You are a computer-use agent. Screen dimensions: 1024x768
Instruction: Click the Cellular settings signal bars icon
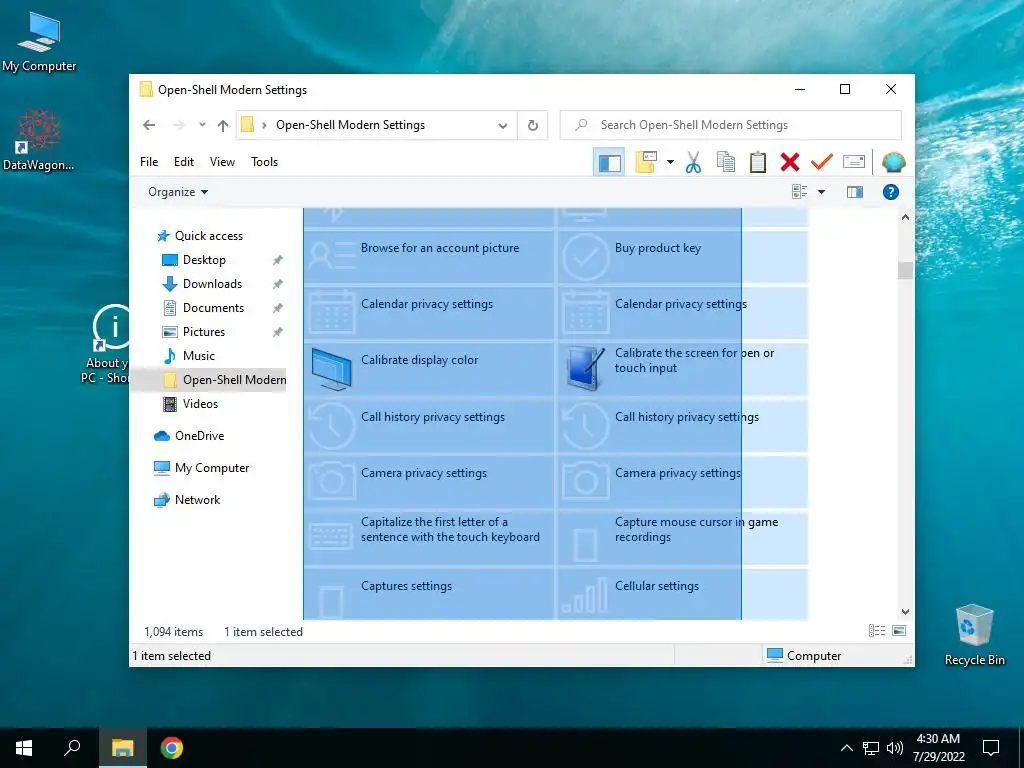[x=586, y=598]
